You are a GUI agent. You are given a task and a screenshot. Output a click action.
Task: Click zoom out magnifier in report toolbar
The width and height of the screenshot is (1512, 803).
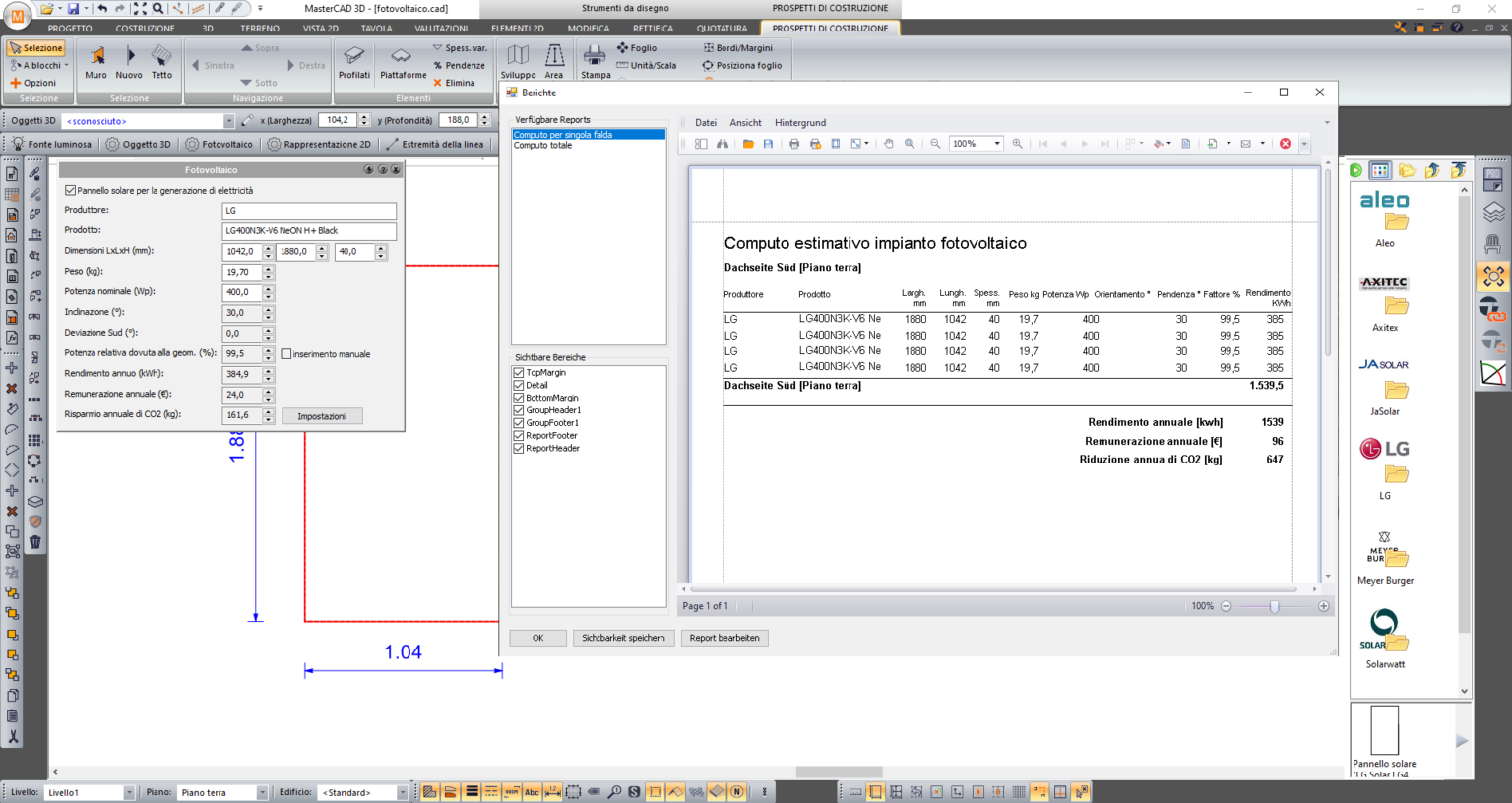(x=935, y=144)
